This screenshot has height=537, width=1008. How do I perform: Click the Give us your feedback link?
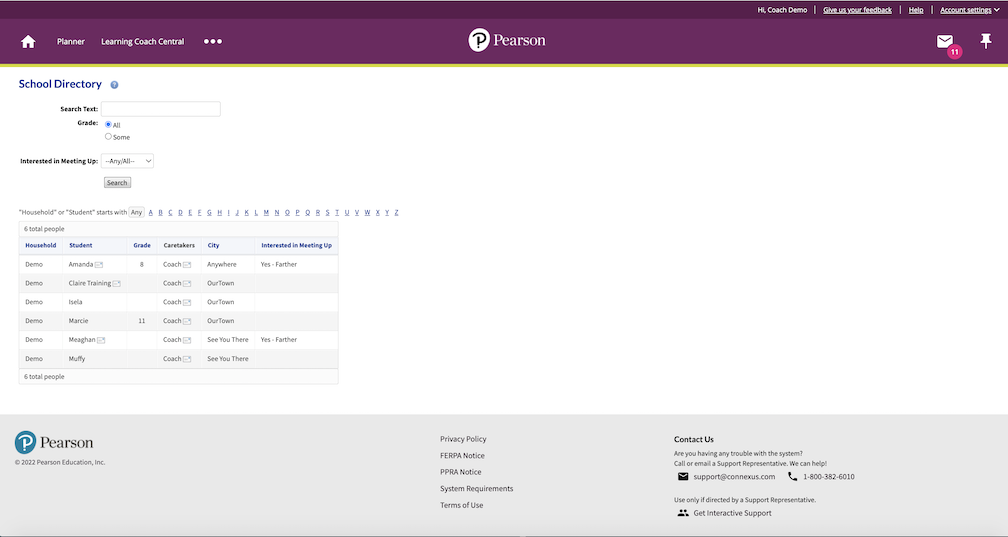(857, 10)
